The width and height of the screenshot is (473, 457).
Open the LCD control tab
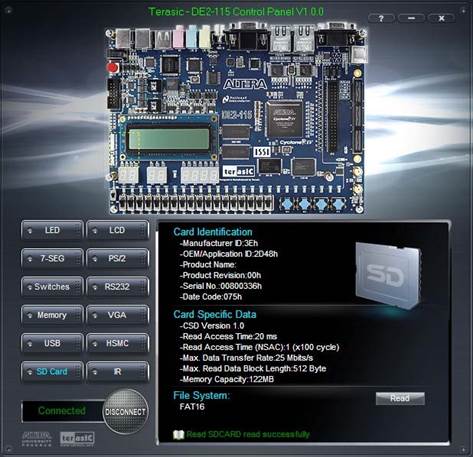click(x=117, y=230)
